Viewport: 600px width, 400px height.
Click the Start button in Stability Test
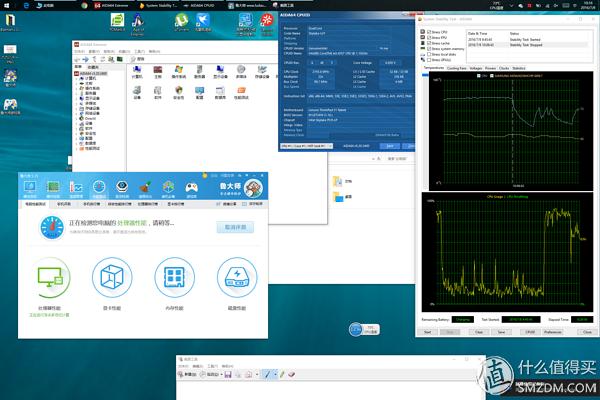tap(428, 332)
